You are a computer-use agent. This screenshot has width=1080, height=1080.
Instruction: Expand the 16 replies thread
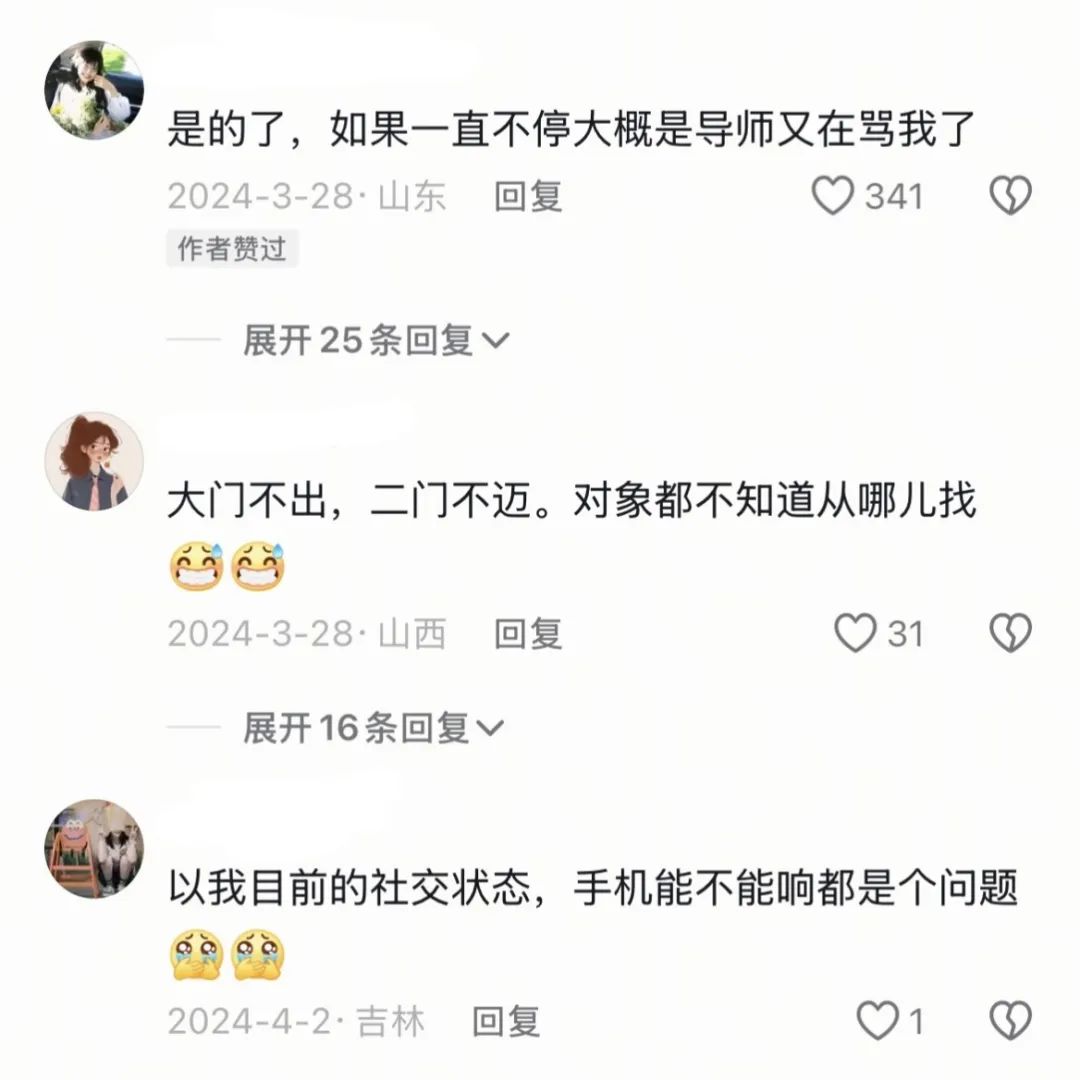point(373,728)
